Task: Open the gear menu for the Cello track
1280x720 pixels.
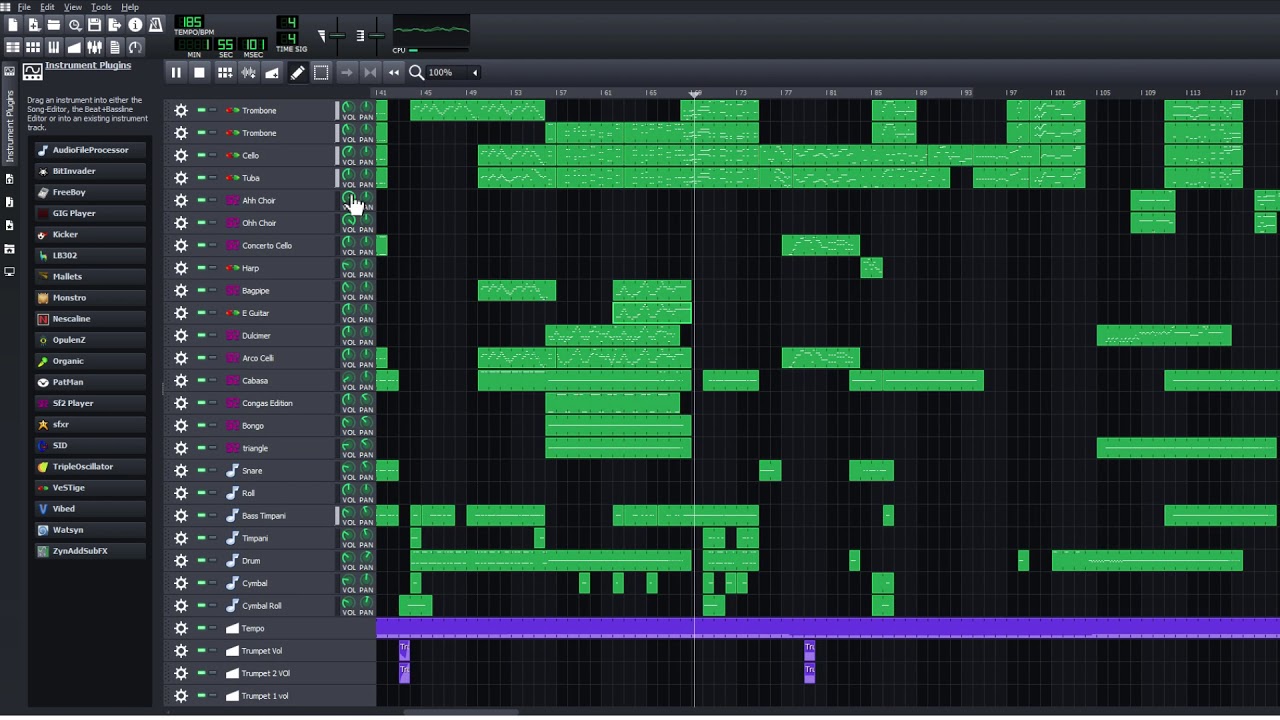Action: pos(181,155)
